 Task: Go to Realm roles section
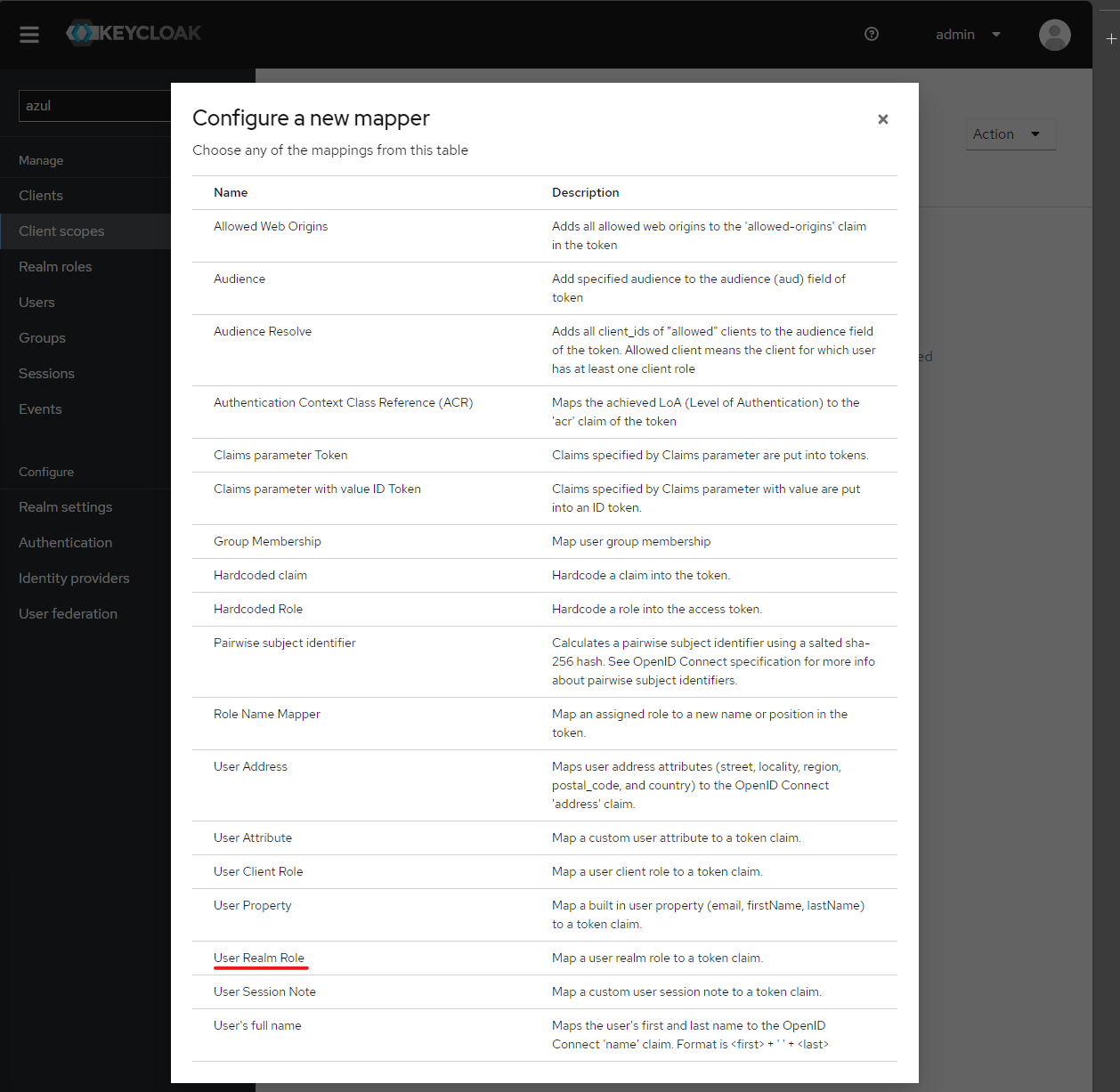pyautogui.click(x=55, y=266)
